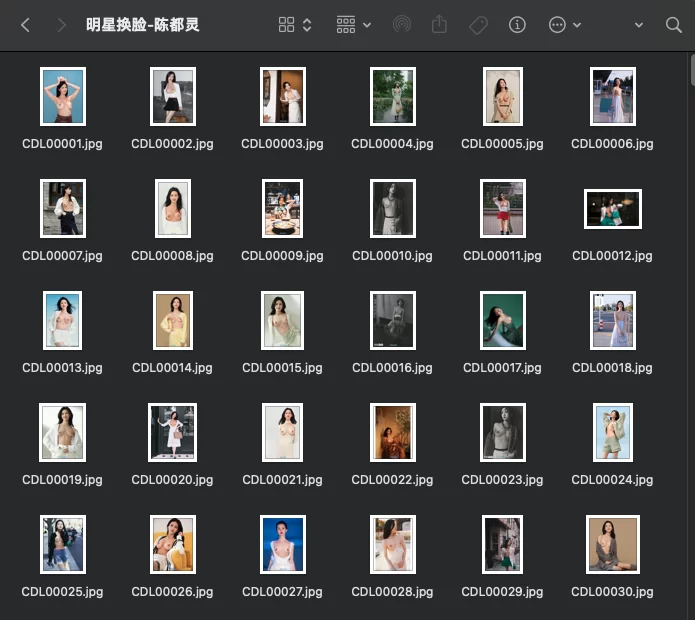This screenshot has height=620, width=695.
Task: Select the CDL00012.jpg landscape thumbnail
Action: 612,209
